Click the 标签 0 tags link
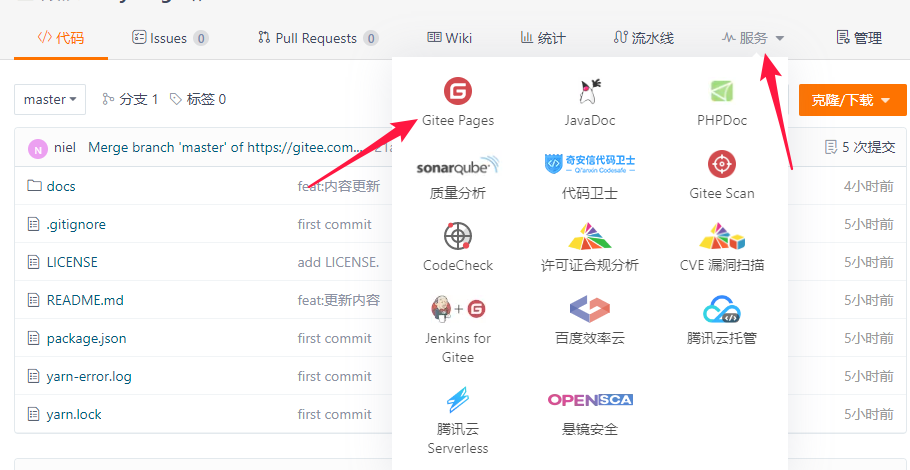Viewport: 910px width, 470px height. (x=197, y=99)
